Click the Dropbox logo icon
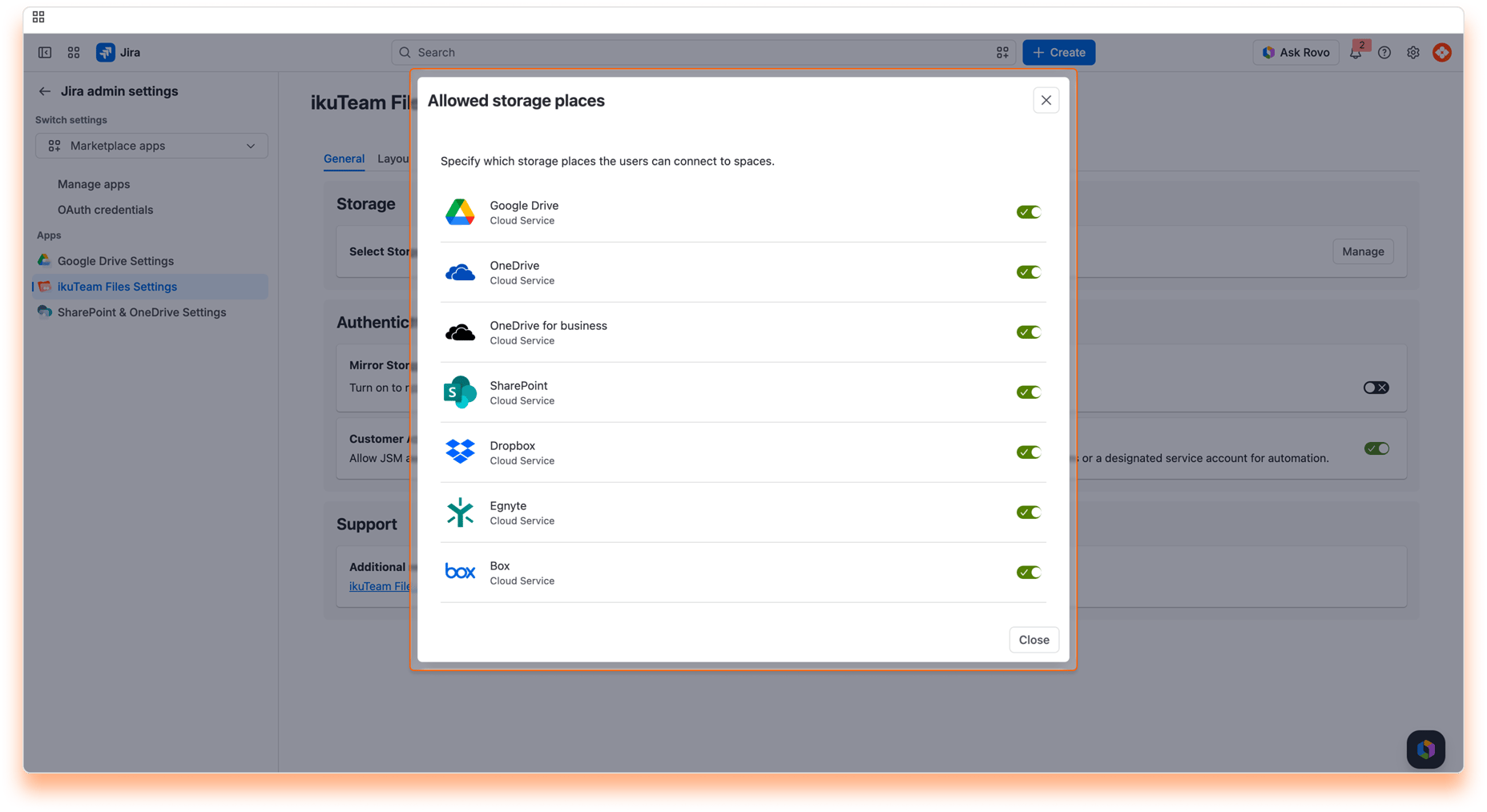This screenshot has width=1487, height=812. click(x=460, y=452)
